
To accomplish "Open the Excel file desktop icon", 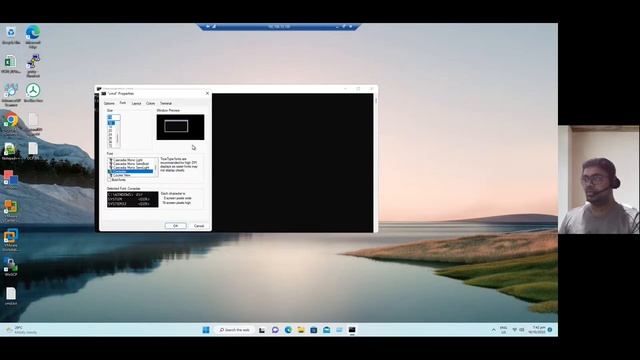I will point(11,64).
